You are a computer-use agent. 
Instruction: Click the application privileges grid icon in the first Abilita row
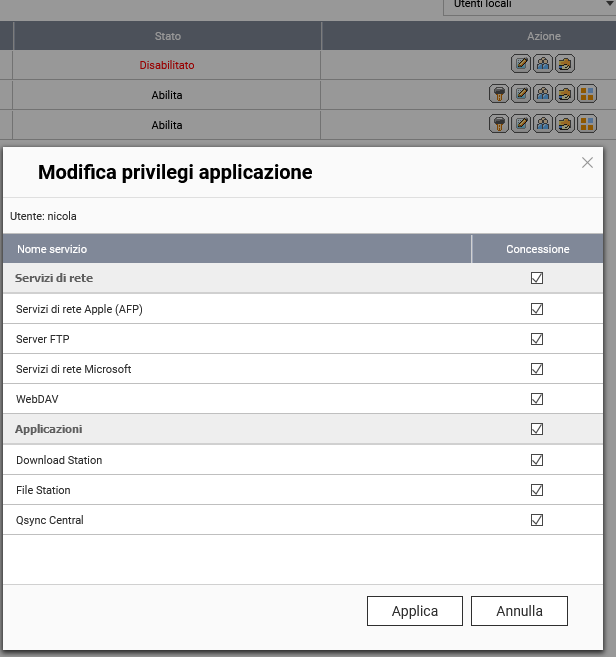pos(587,94)
